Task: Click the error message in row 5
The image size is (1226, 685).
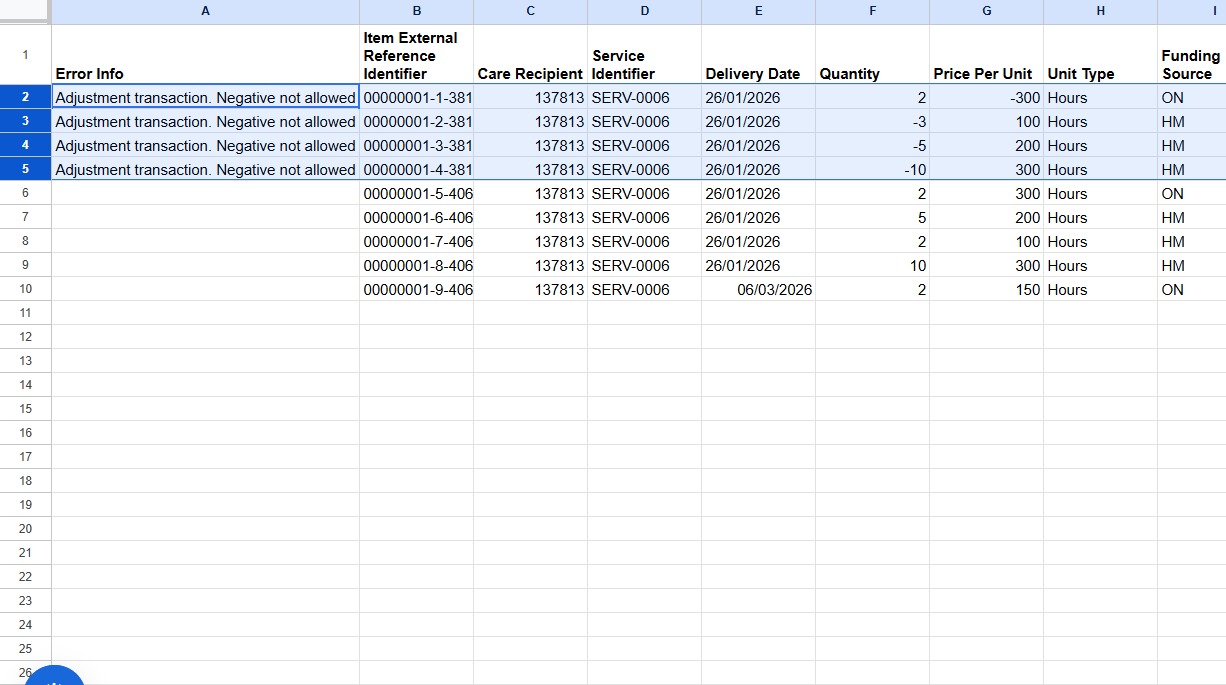Action: [x=205, y=170]
